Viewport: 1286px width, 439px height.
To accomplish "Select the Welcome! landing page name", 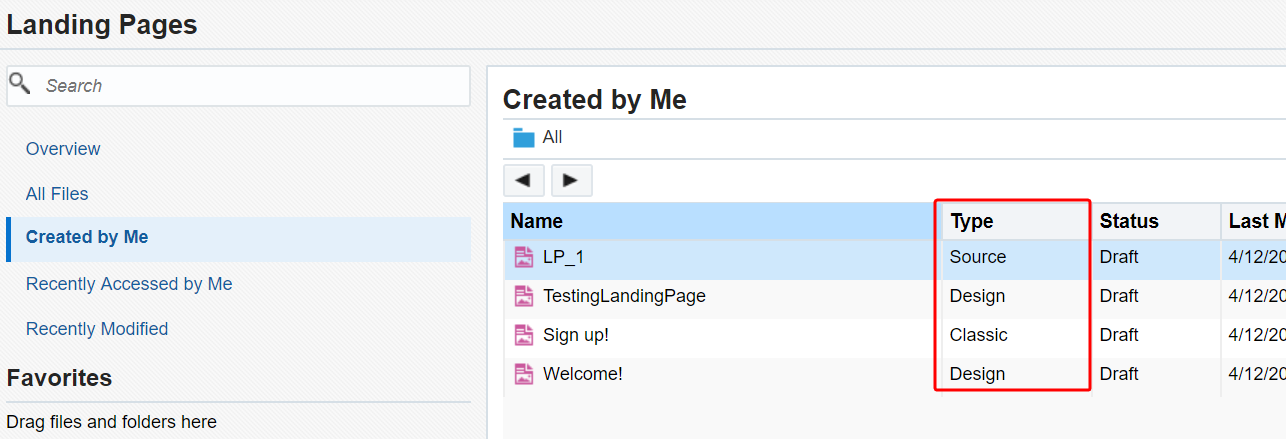I will (x=583, y=374).
